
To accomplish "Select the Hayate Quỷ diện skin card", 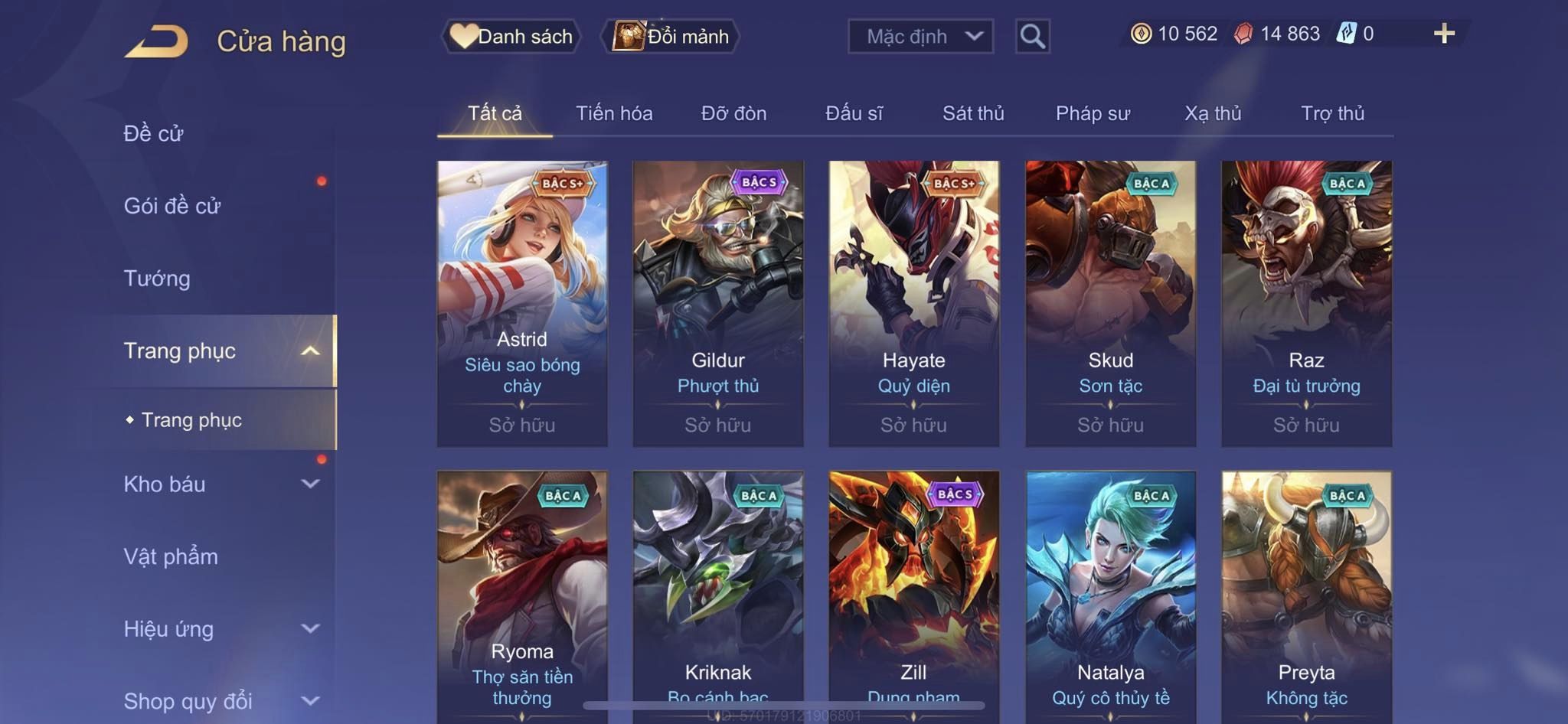I will click(913, 304).
